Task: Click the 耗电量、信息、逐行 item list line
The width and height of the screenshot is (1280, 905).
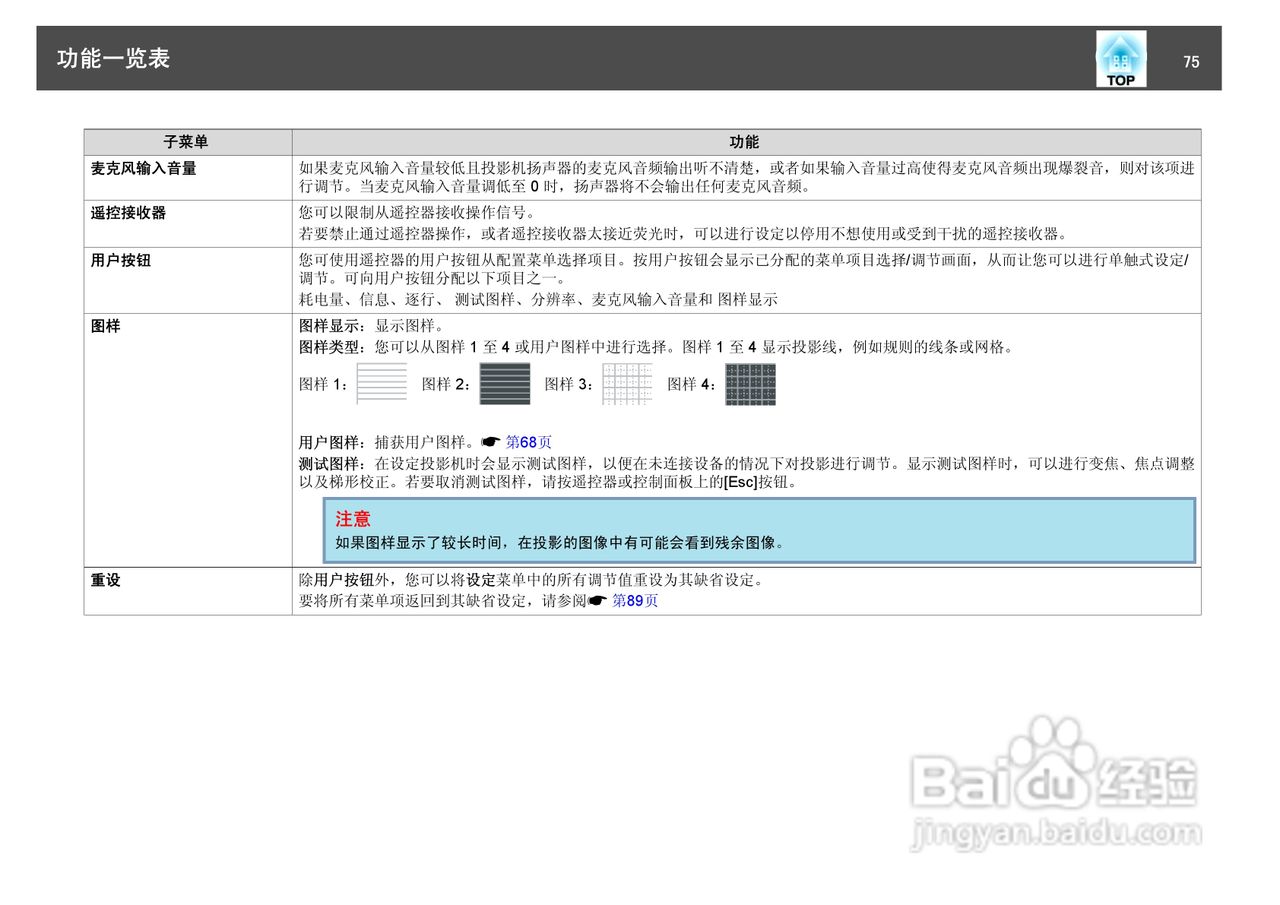Action: [x=538, y=300]
